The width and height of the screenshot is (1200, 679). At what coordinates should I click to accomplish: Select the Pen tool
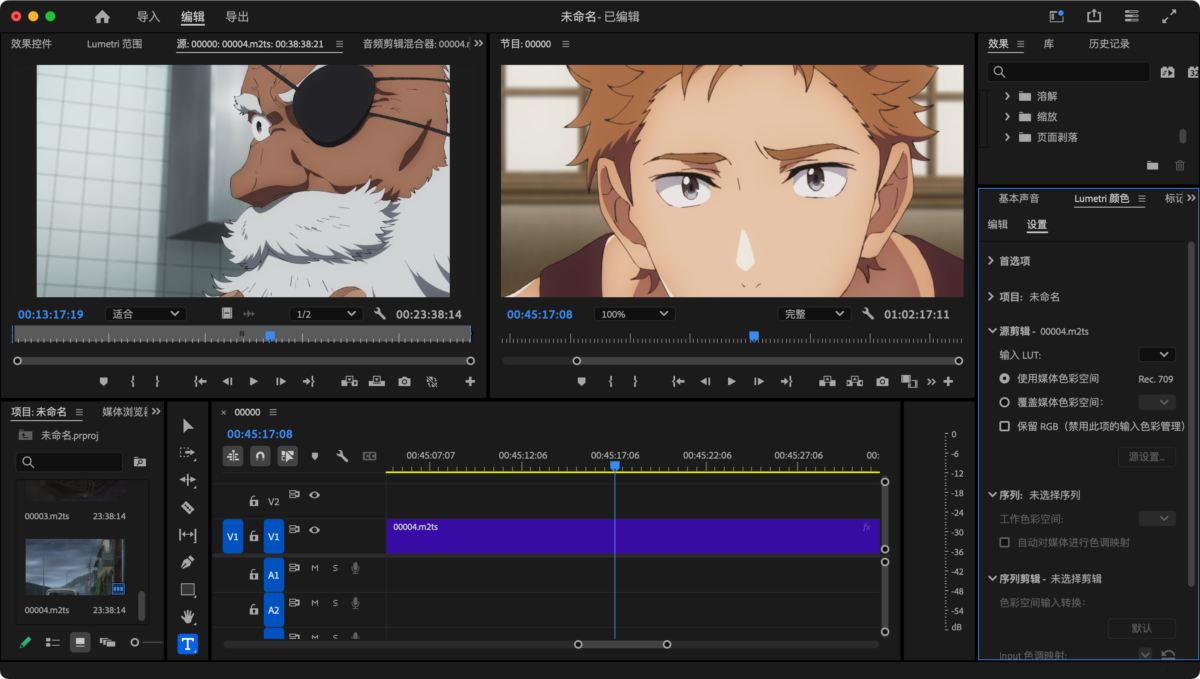(188, 562)
